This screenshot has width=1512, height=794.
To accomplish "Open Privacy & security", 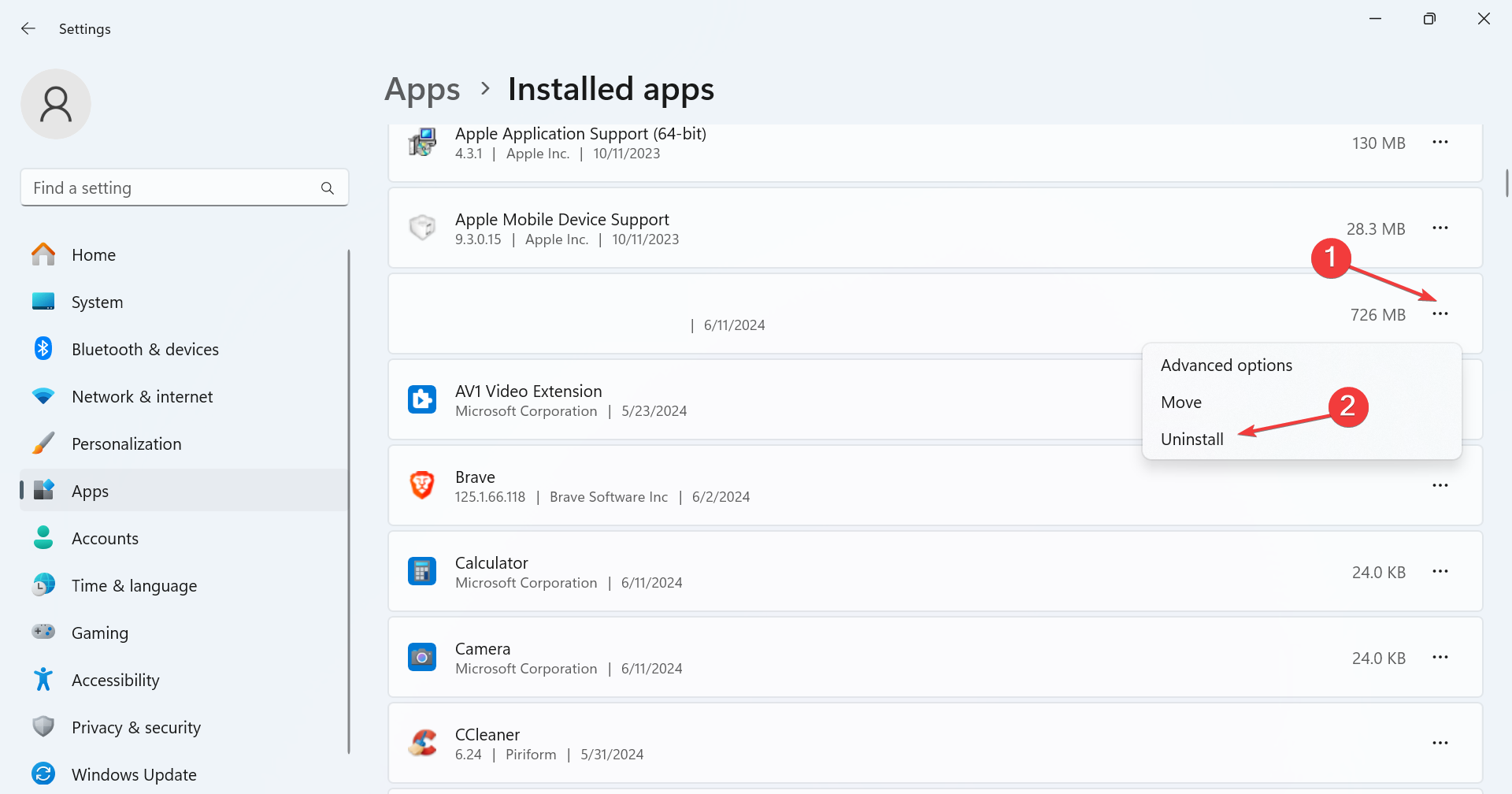I will point(184,727).
